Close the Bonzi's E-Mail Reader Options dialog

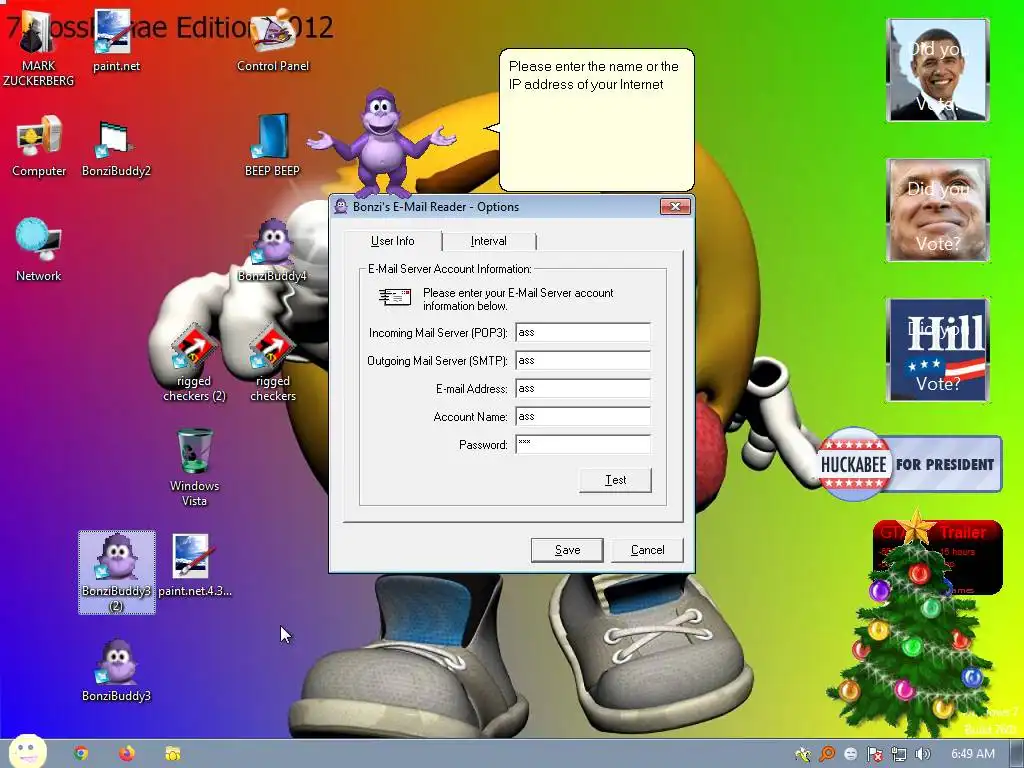(675, 206)
